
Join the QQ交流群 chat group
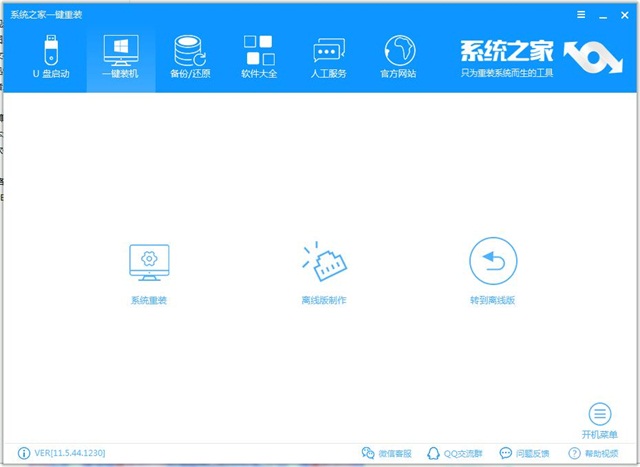tap(458, 453)
